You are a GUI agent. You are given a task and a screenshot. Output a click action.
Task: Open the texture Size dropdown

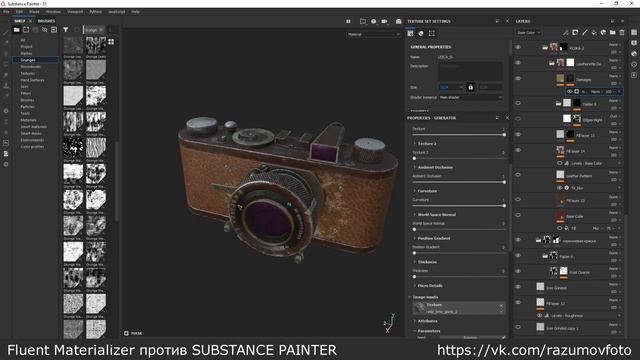point(451,87)
